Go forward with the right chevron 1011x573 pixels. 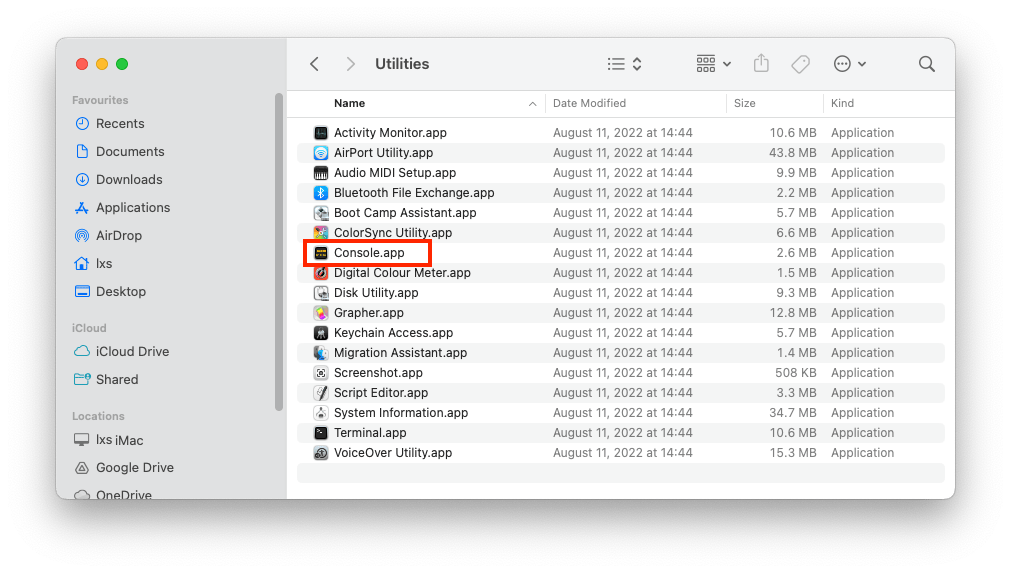tap(350, 64)
